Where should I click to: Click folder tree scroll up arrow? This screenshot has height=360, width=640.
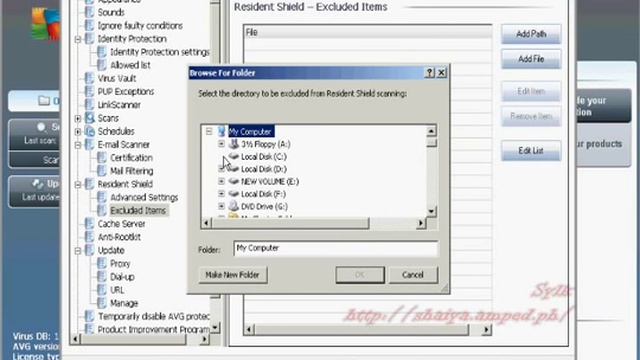pos(431,131)
